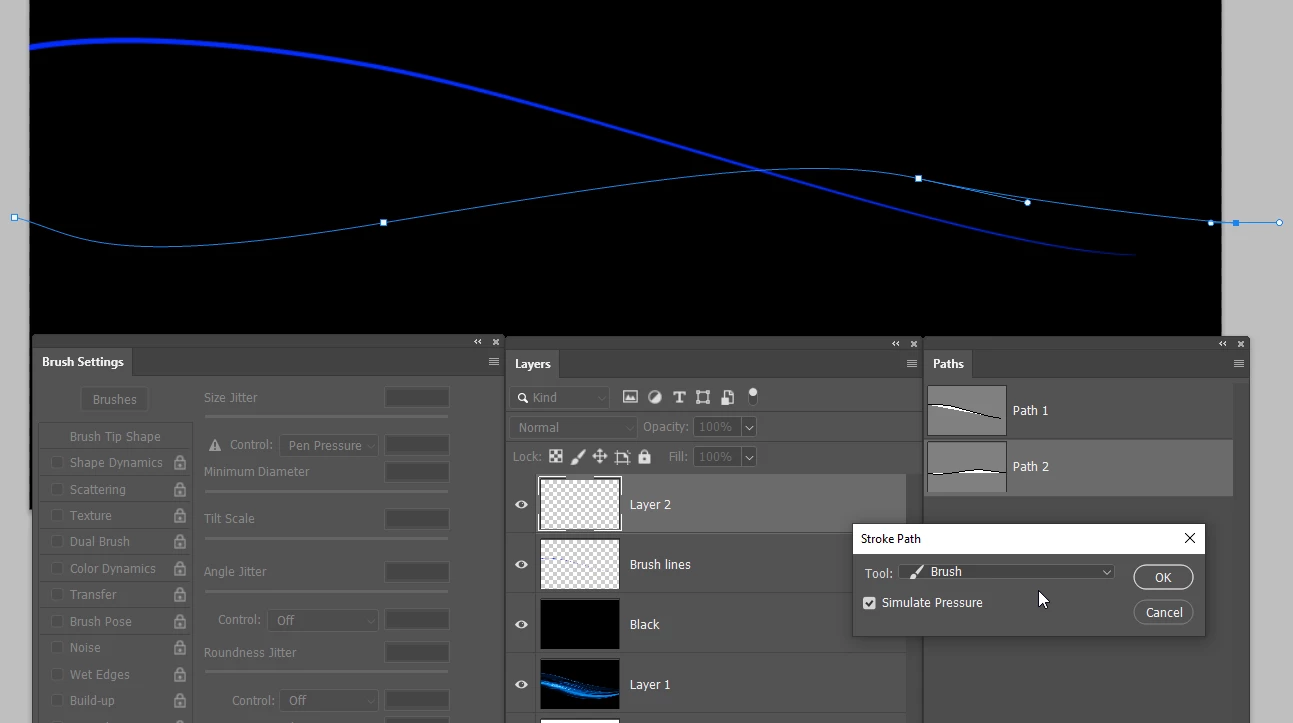Select Brush Tip Shape section
The image size is (1293, 723).
pos(115,436)
